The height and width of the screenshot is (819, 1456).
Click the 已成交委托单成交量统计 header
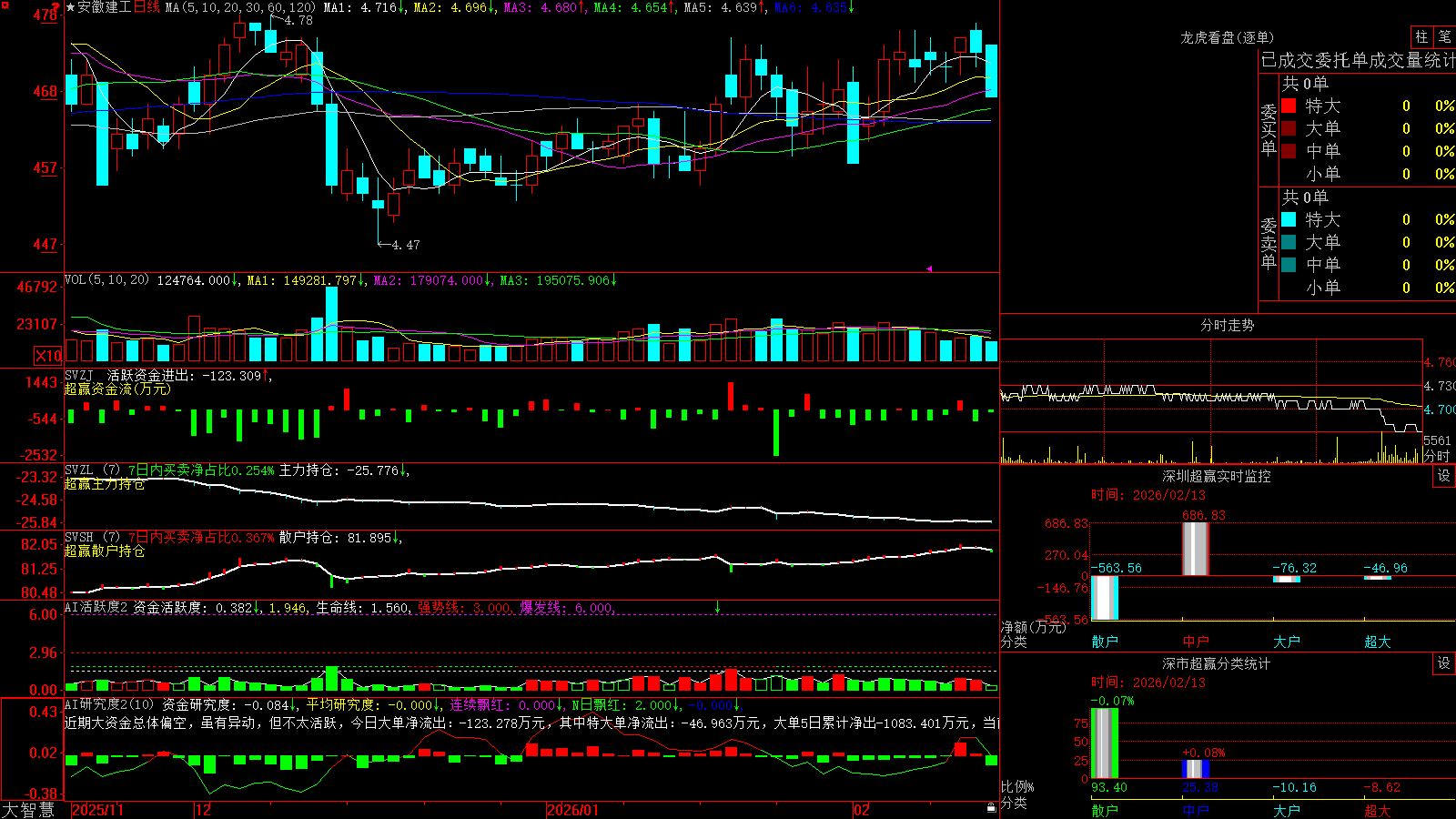click(x=1358, y=60)
